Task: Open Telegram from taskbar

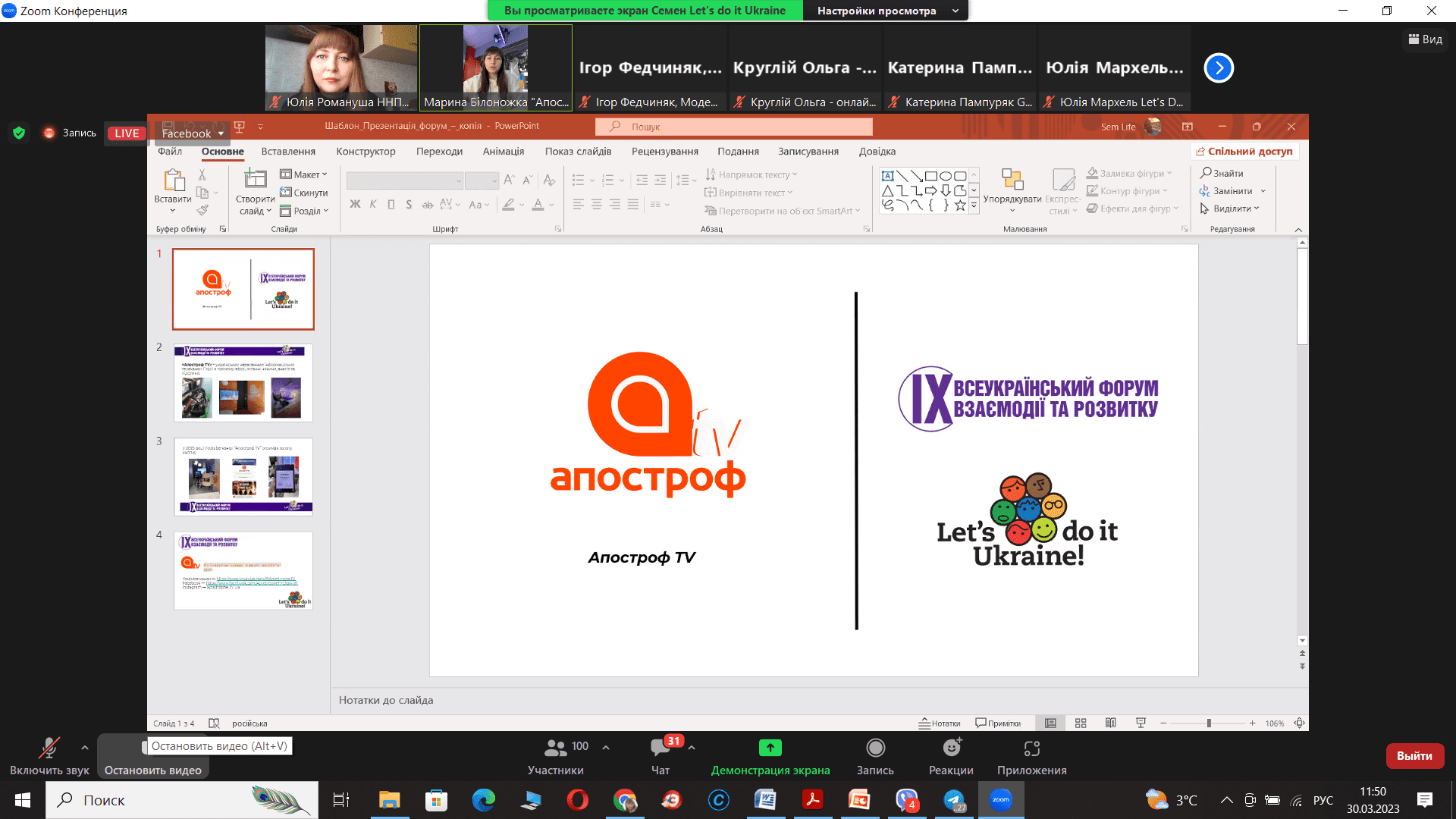Action: [x=954, y=800]
